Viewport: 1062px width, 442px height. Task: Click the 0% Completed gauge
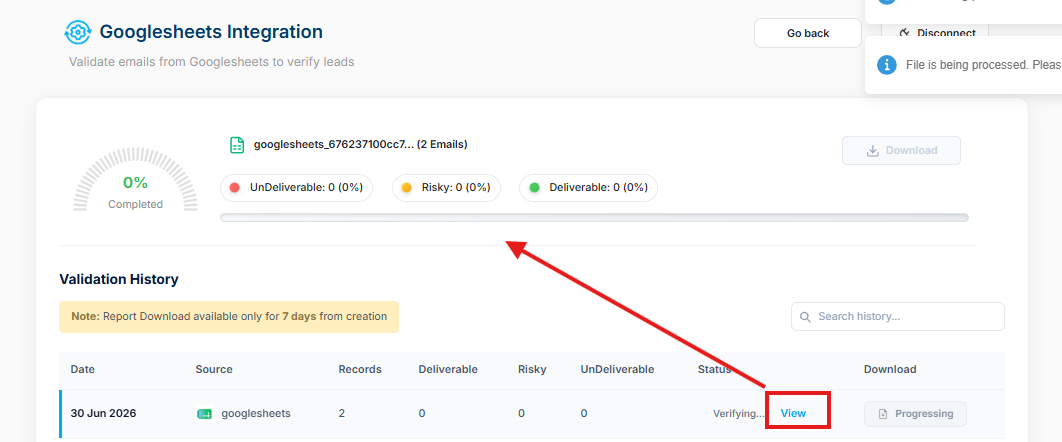135,181
